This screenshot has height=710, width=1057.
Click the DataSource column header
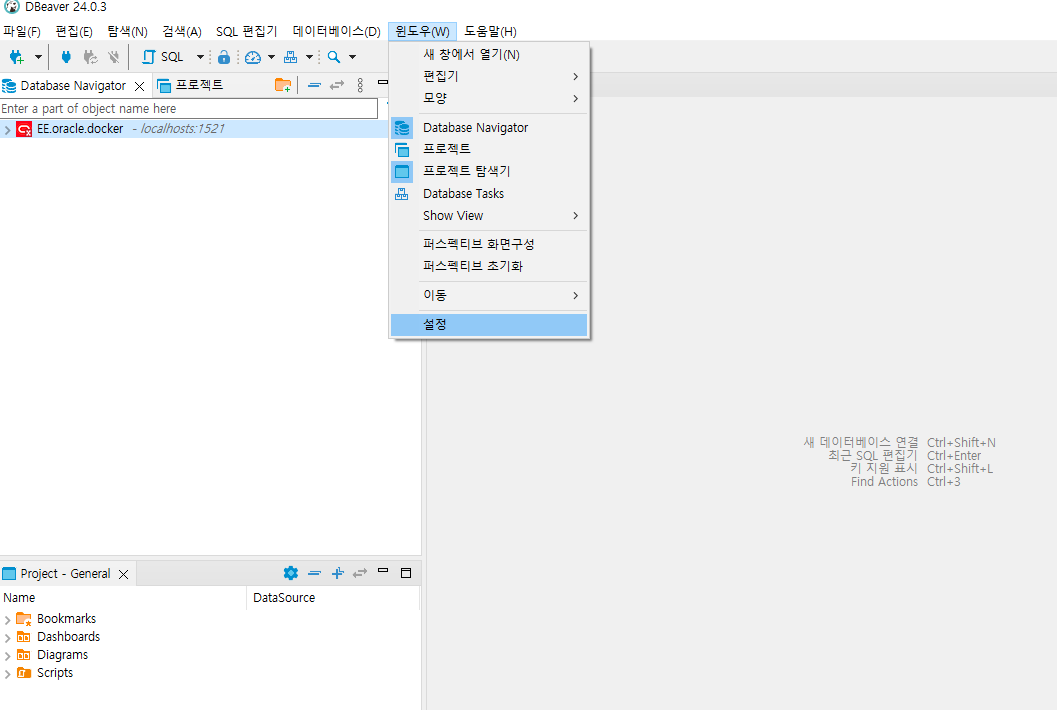point(333,598)
